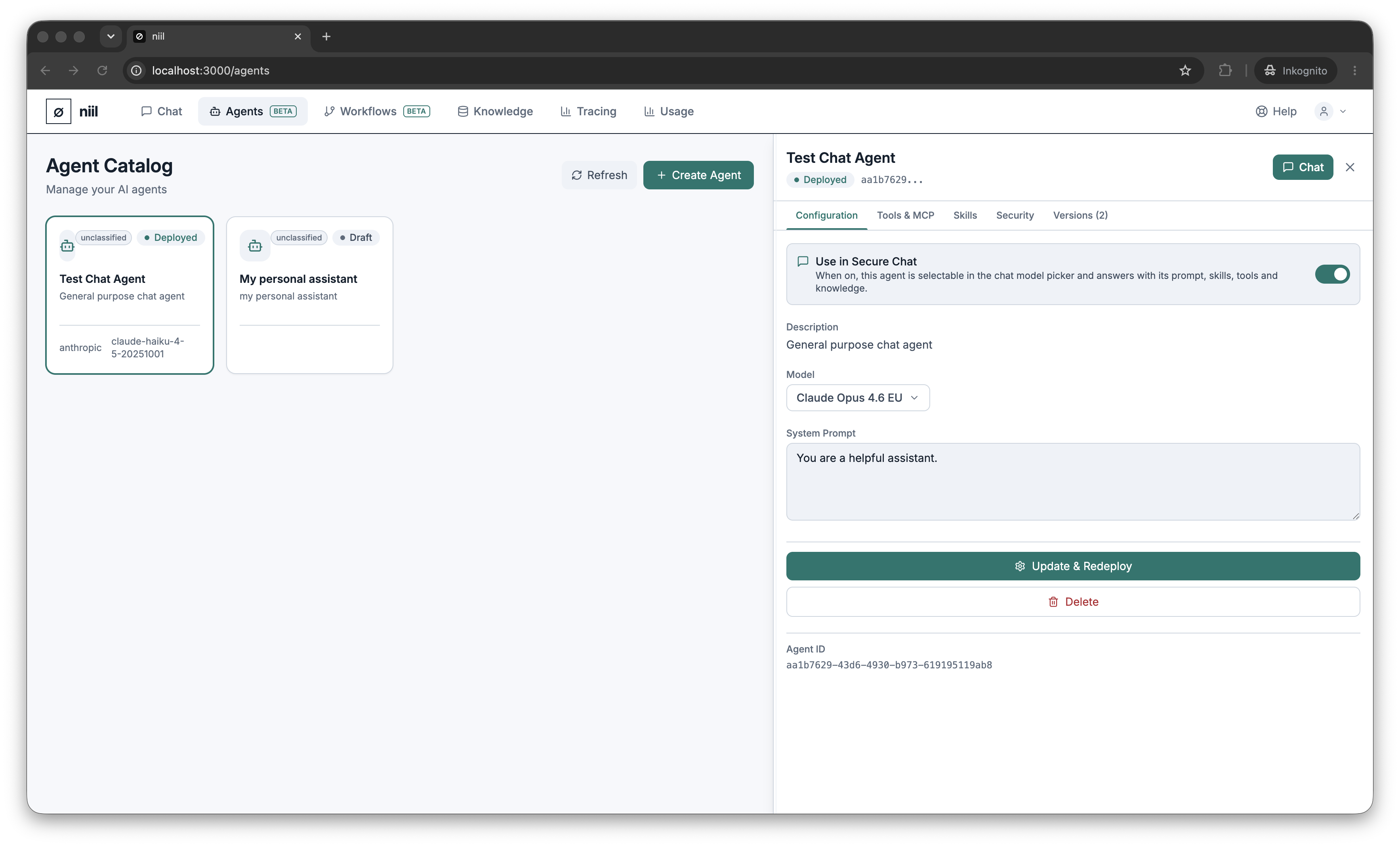Click unclassified tag on Test Chat Agent card
The width and height of the screenshot is (1400, 847).
pos(103,237)
